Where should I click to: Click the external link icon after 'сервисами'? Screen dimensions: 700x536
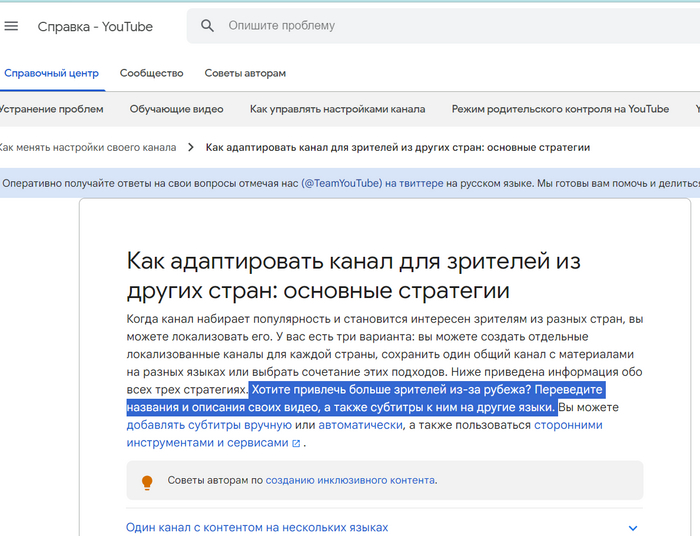click(296, 443)
